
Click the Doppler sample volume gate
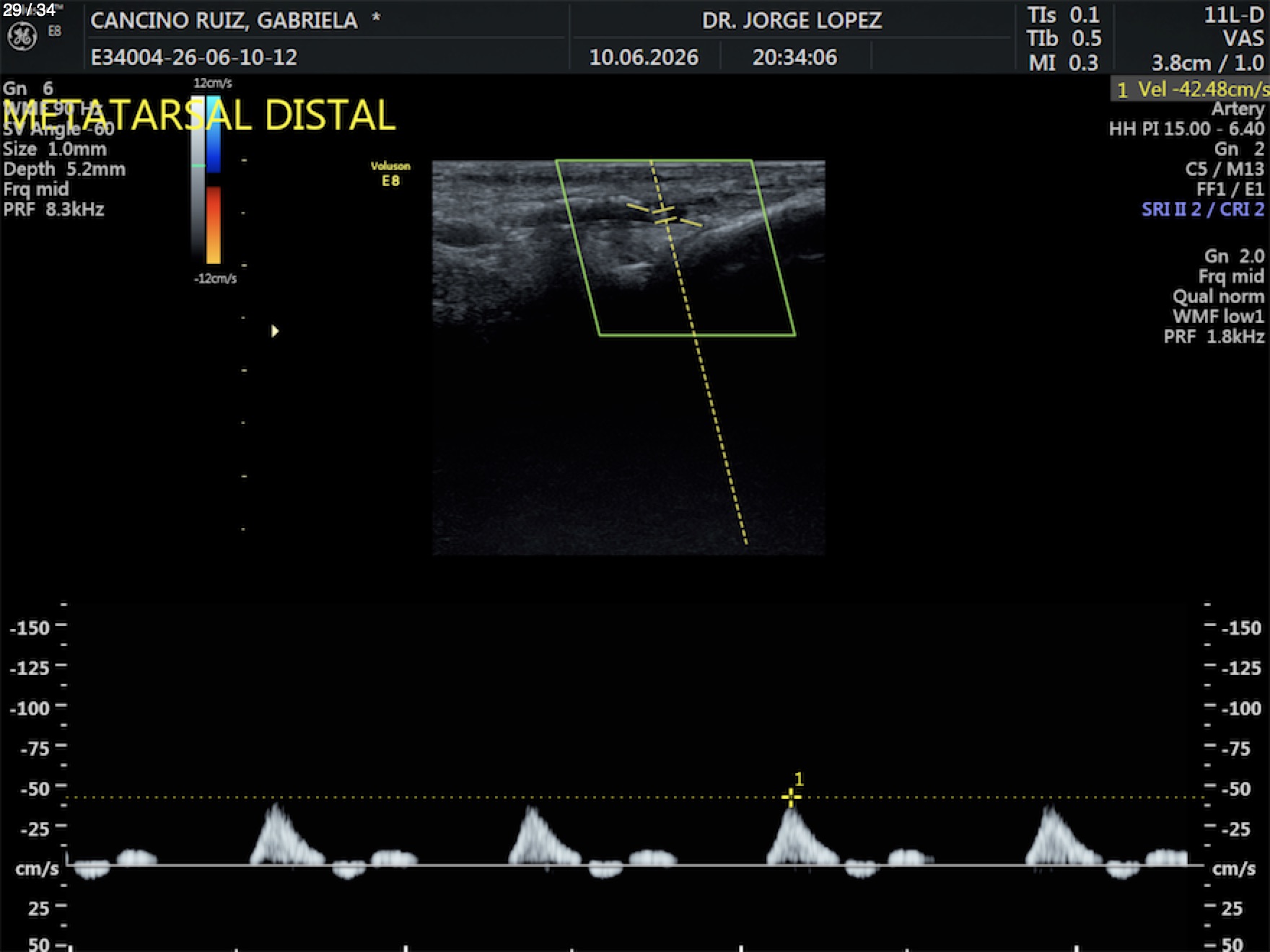[664, 214]
